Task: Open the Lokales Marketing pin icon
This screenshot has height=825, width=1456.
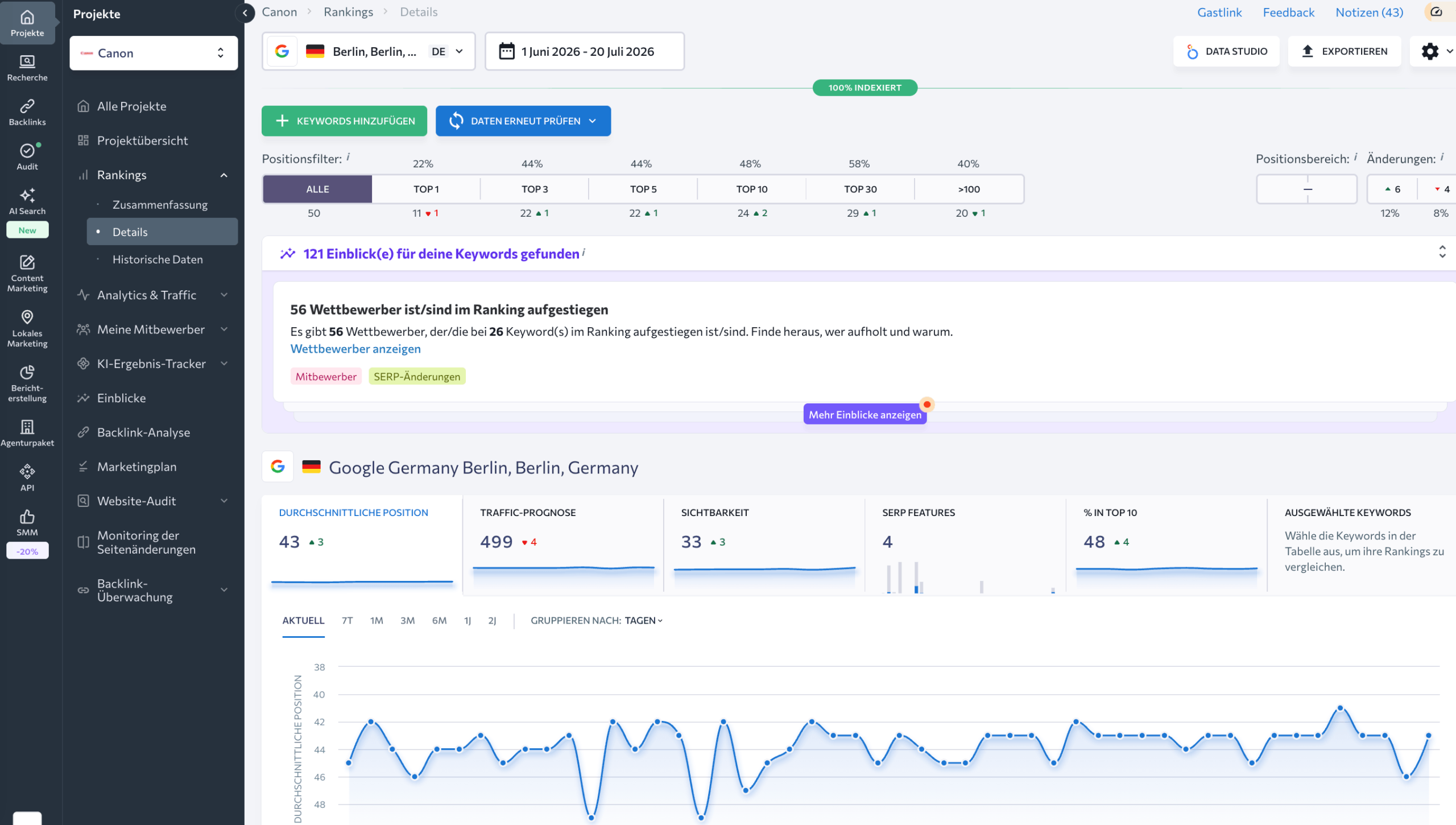Action: (x=27, y=328)
